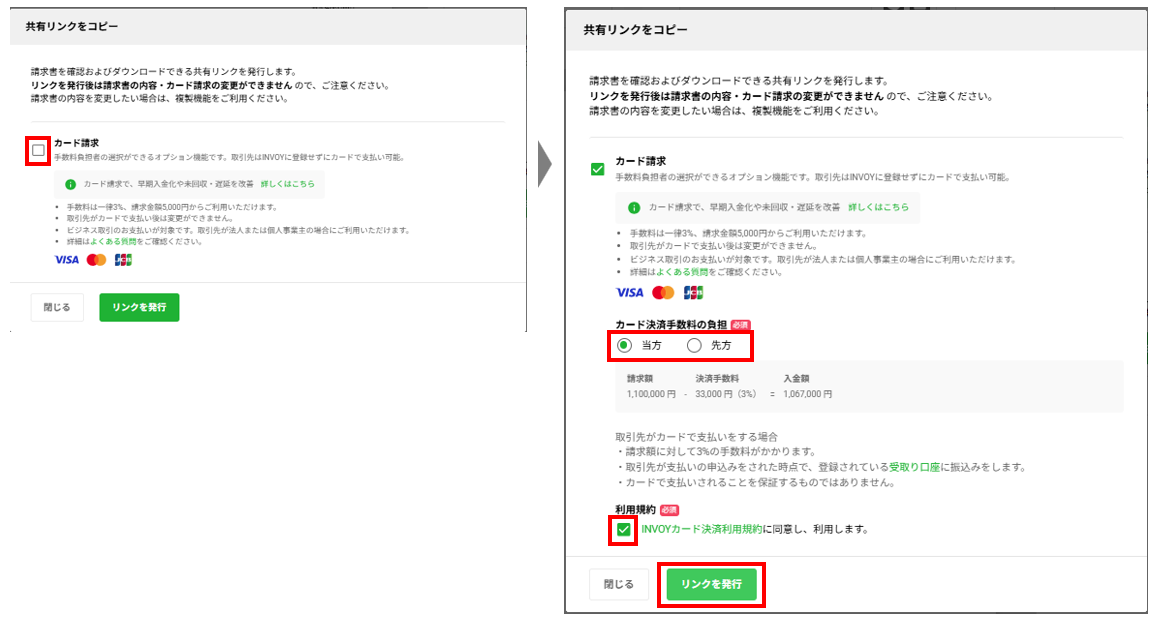Click 共有リンクをコピー title in left dialog
This screenshot has height=618, width=1153.
click(x=71, y=27)
